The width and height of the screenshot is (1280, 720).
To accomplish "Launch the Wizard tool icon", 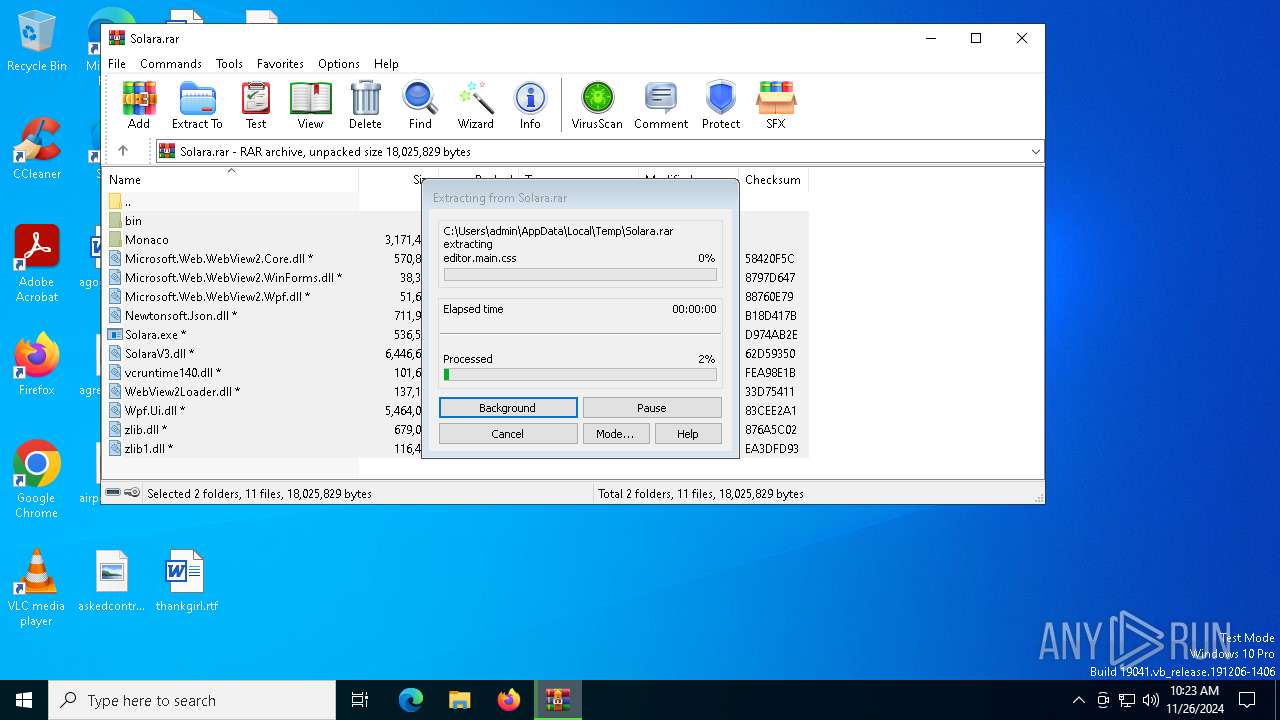I will (x=476, y=105).
